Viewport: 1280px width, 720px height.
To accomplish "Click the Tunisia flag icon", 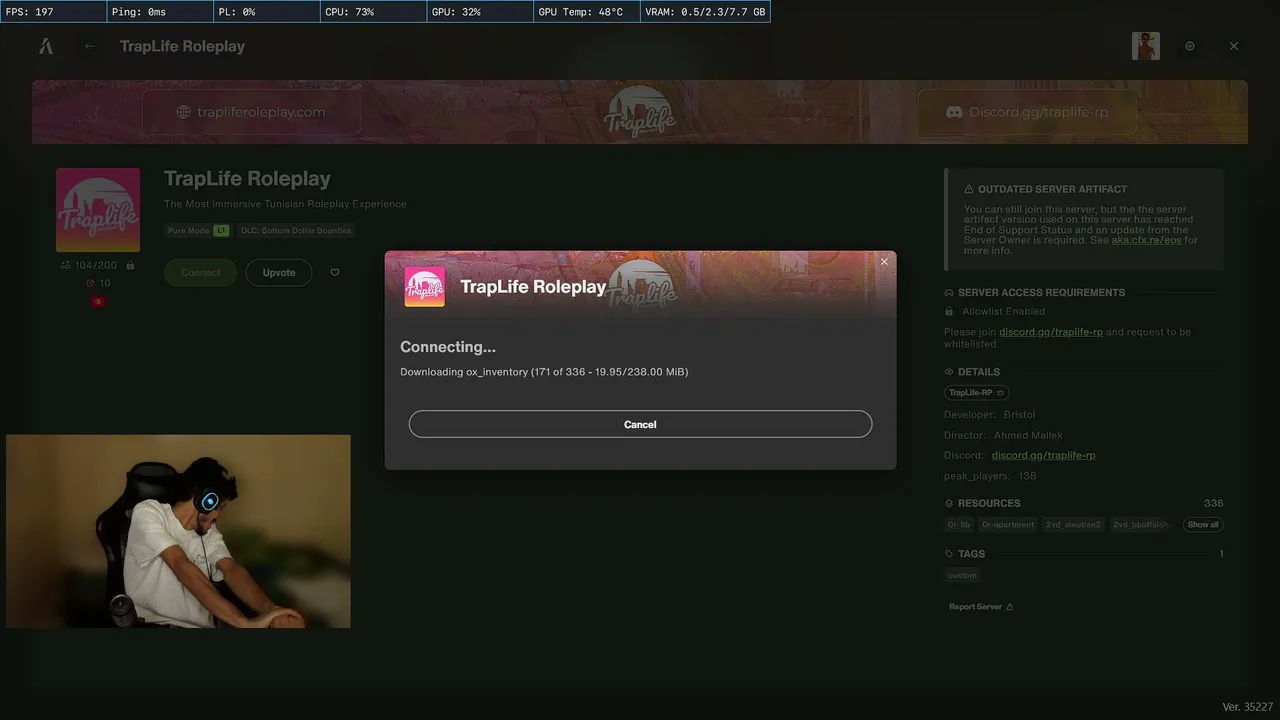I will coord(98,301).
